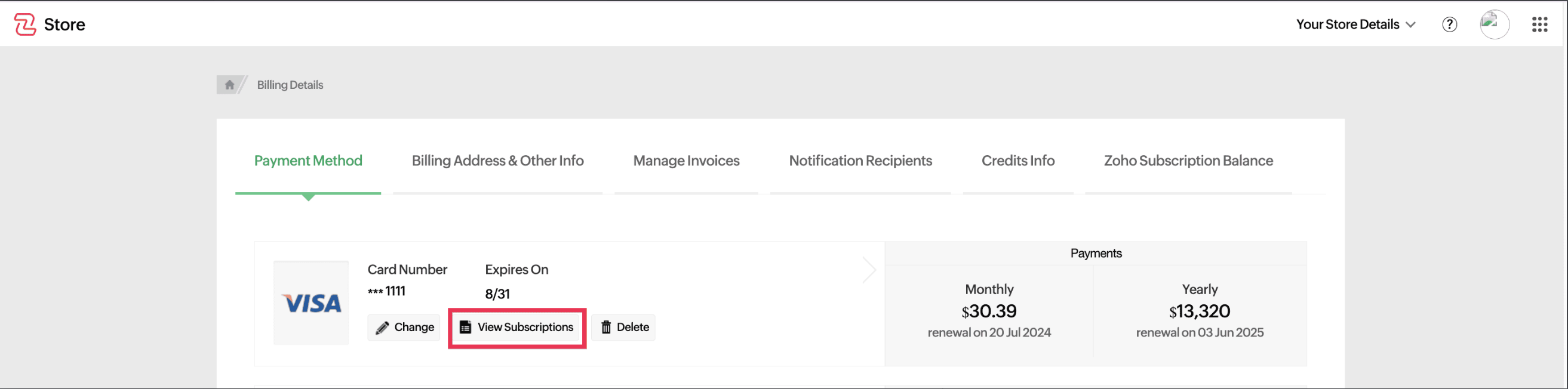This screenshot has height=389, width=1568.
Task: Select the Payment Method tab
Action: click(x=308, y=160)
